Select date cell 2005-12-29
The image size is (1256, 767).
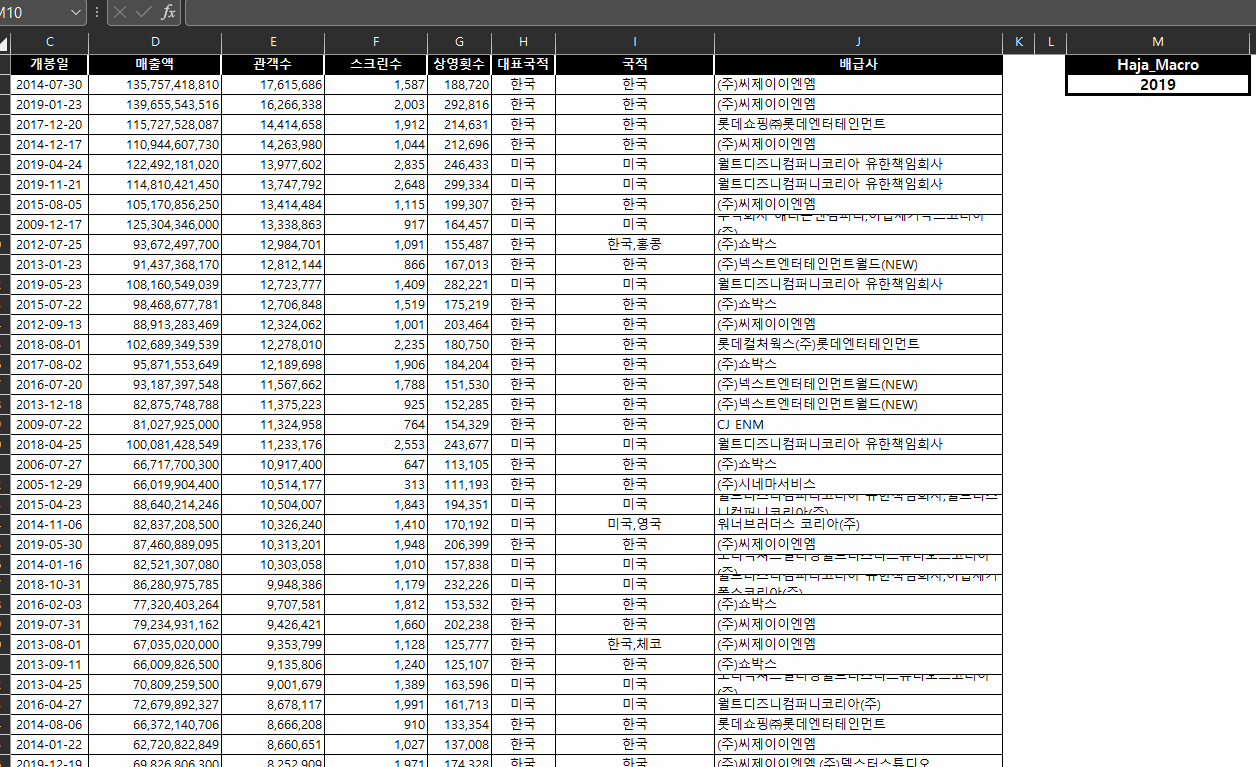[x=50, y=484]
